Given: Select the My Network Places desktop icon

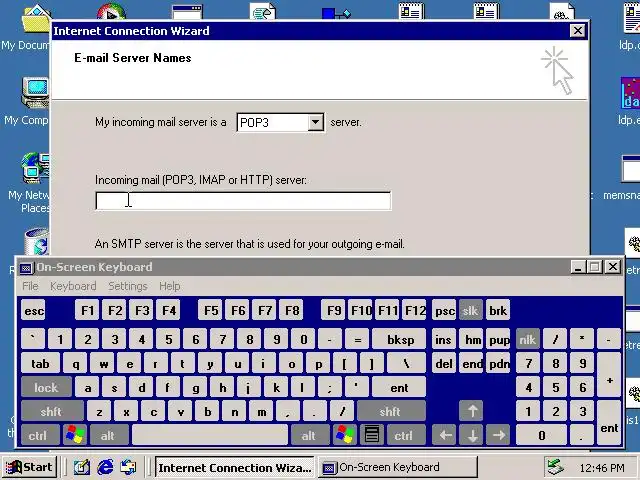Looking at the screenshot, I should coord(29,182).
